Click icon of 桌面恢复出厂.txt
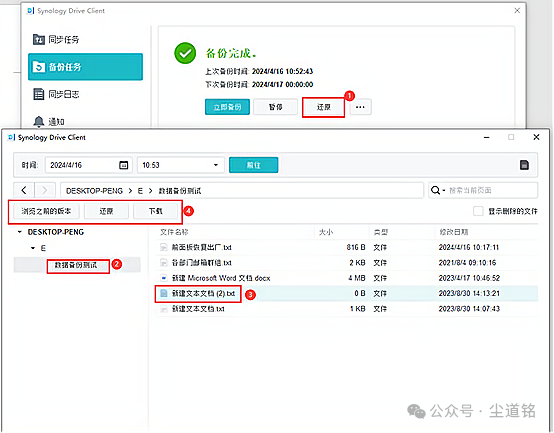This screenshot has width=554, height=433. click(x=163, y=247)
